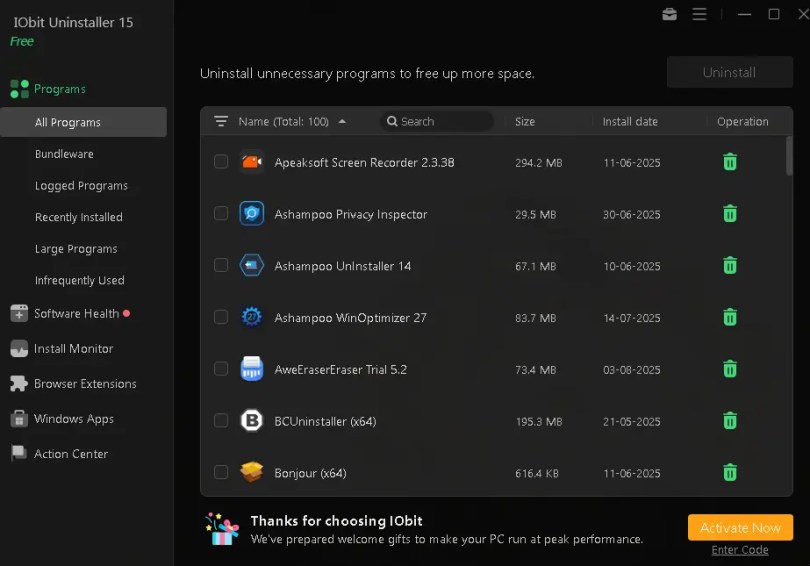Viewport: 810px width, 566px height.
Task: Click the 616.4 KB size value
Action: tap(537, 473)
